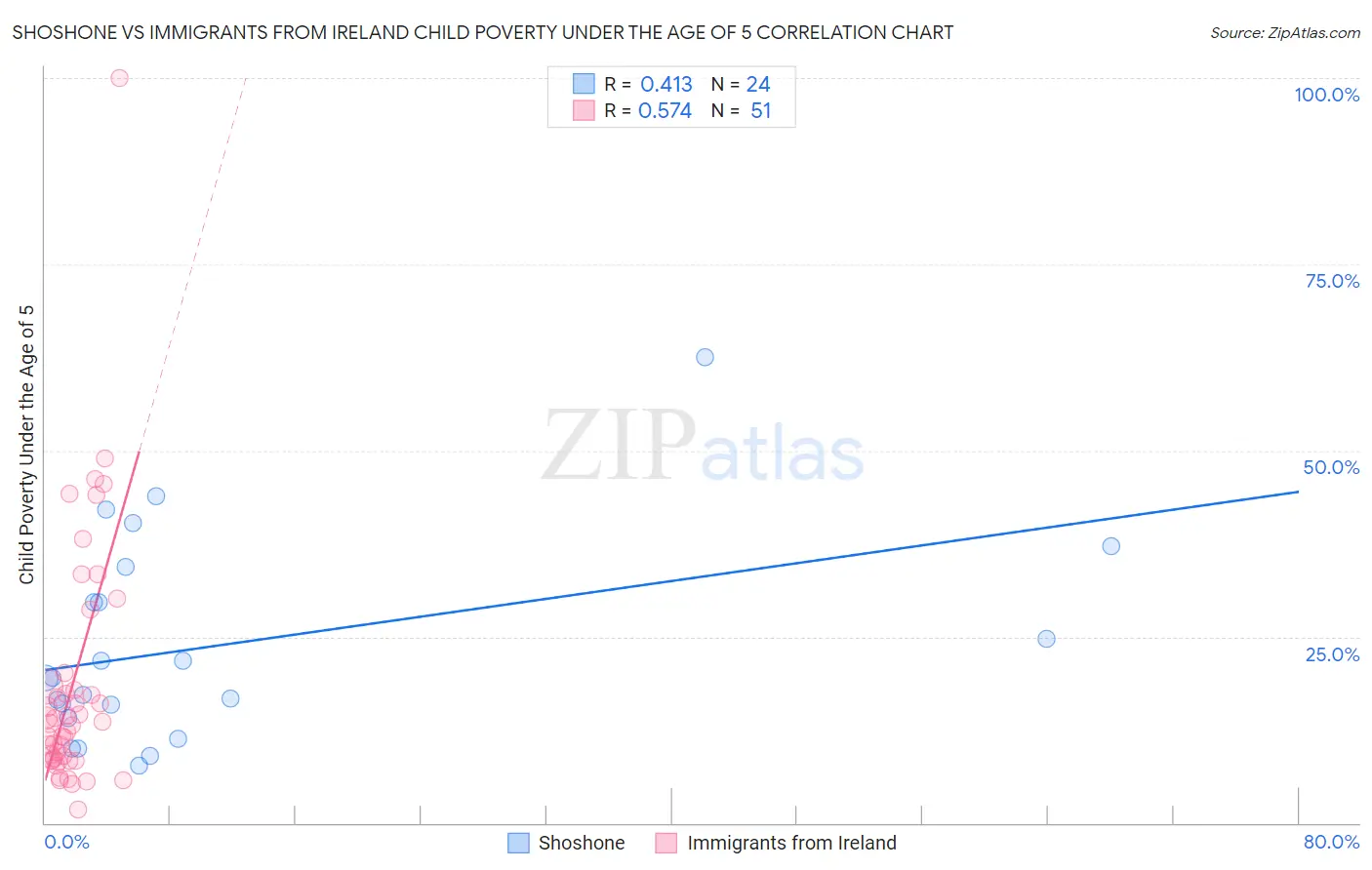Click the pink R = 0.574 stats swatch
Viewport: 1372px width, 870px height.
pos(584,110)
